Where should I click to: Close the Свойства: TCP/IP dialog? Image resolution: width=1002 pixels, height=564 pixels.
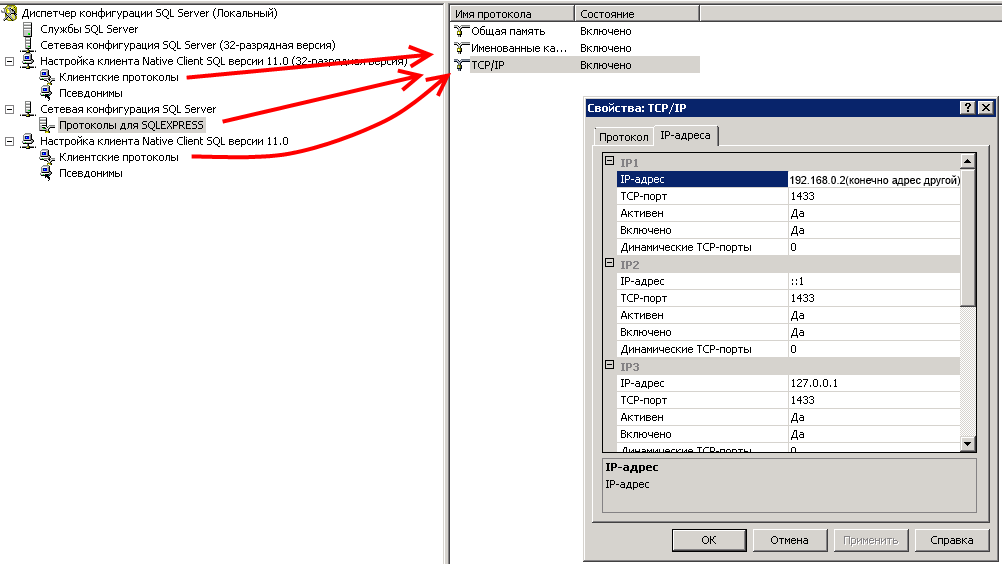986,107
